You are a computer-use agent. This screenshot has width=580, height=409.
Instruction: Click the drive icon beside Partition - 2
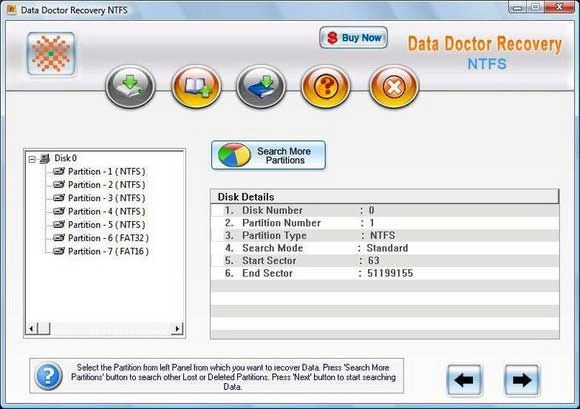point(59,185)
